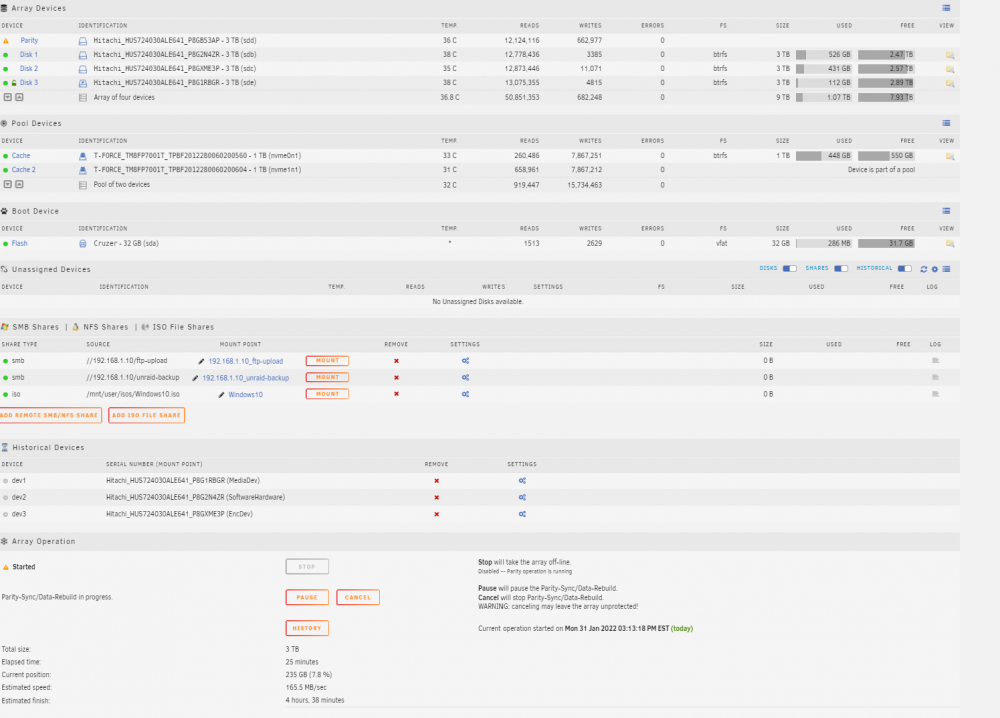Screen dimensions: 1000x718
Task: Open the Parity device link
Action: (x=29, y=40)
